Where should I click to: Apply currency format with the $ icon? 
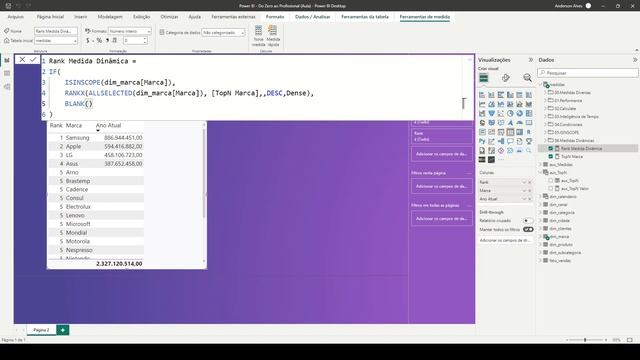[87, 40]
